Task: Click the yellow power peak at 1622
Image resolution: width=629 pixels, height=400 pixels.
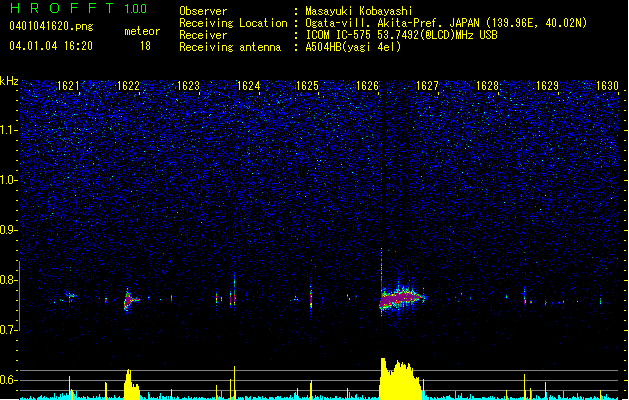Action: [132, 384]
